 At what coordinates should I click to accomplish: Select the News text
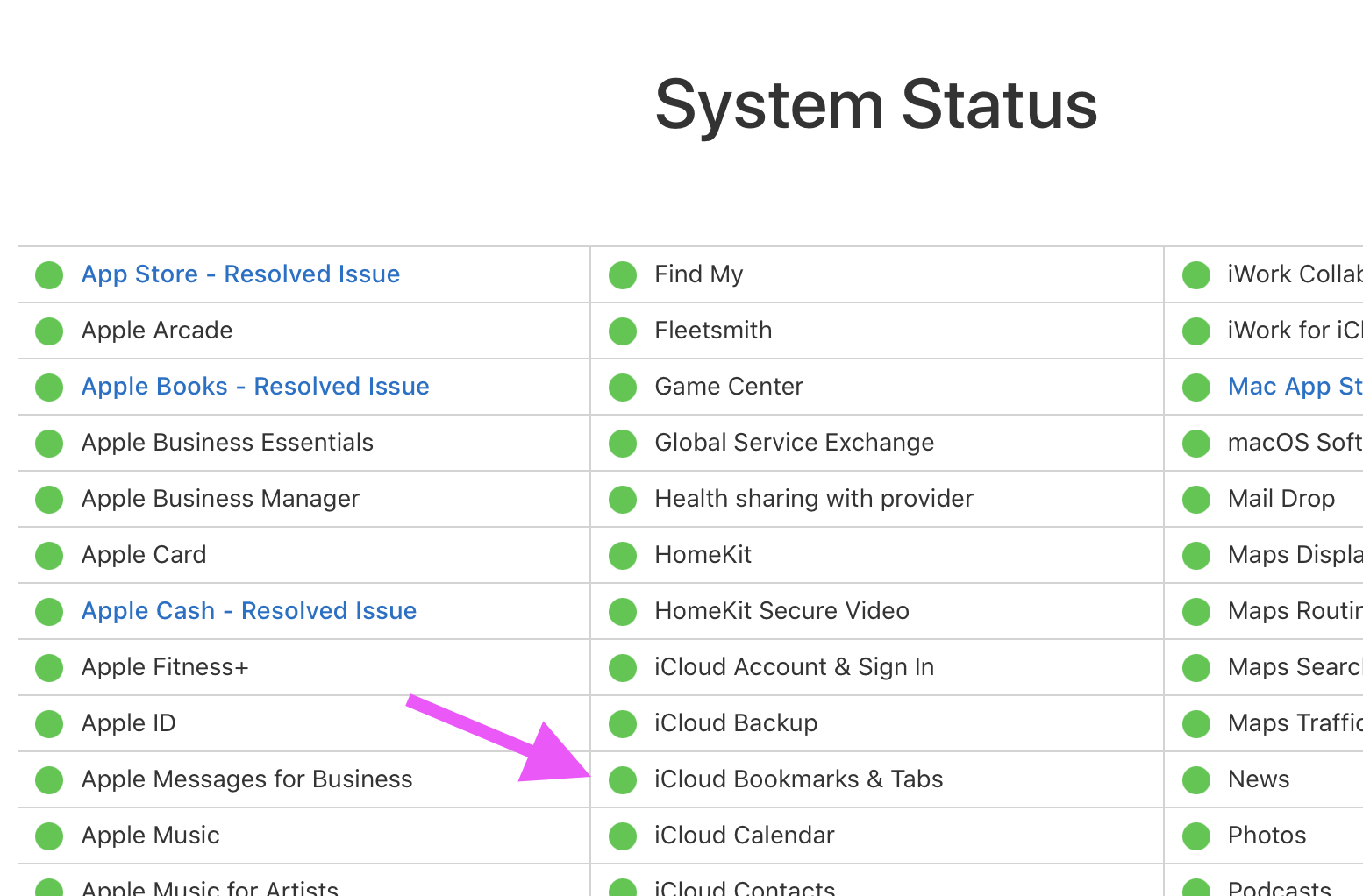pos(1259,779)
